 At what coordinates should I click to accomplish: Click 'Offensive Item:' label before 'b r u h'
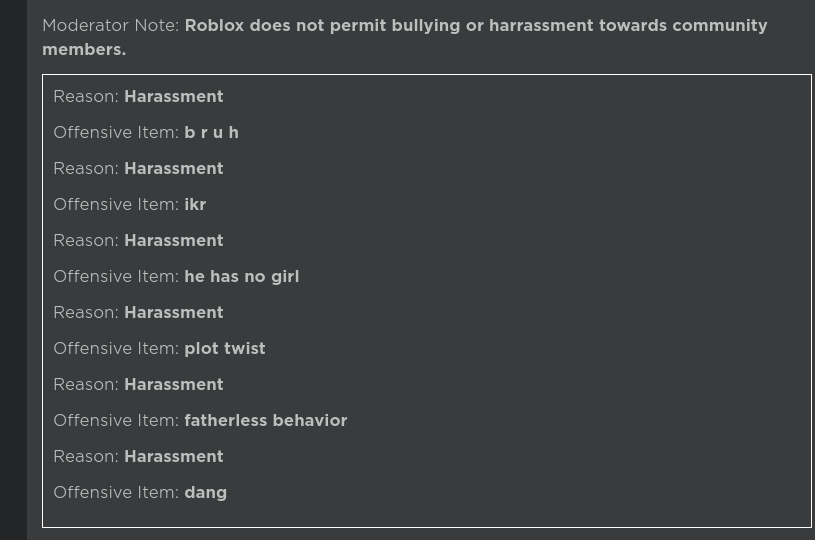coord(116,133)
